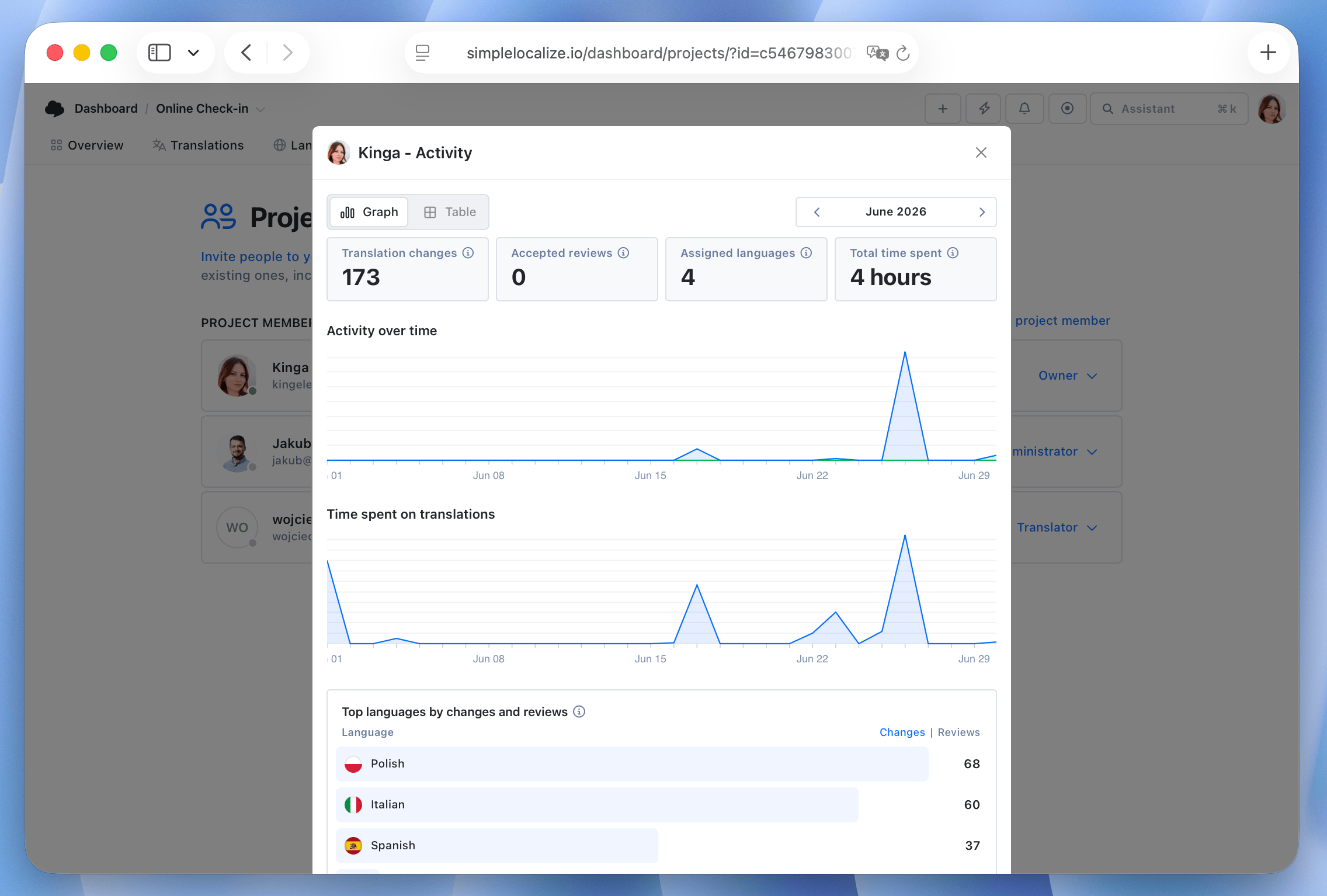
Task: Open the sidebar tab groups chevron
Action: (193, 53)
